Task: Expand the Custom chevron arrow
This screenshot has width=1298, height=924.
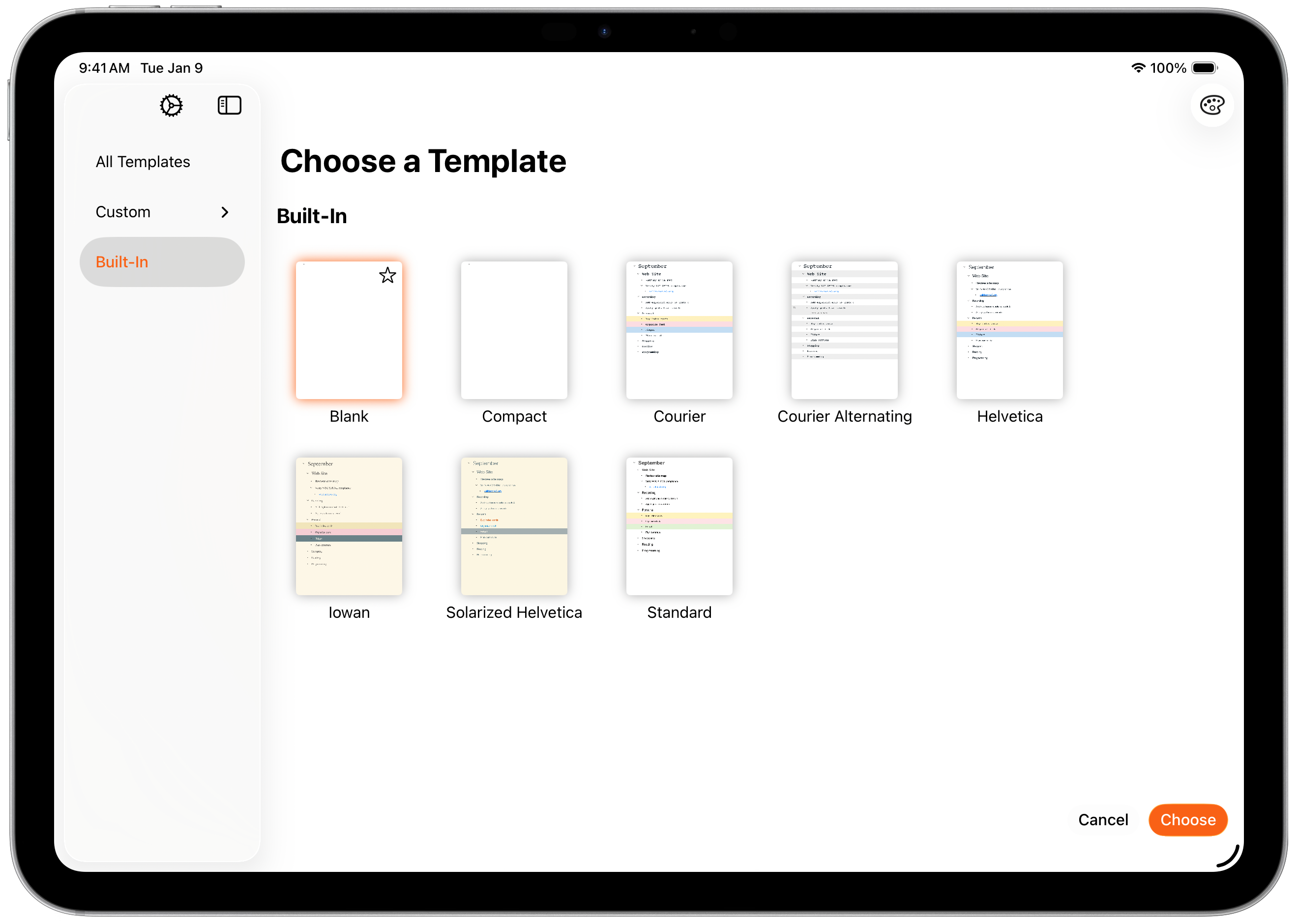Action: 225,212
